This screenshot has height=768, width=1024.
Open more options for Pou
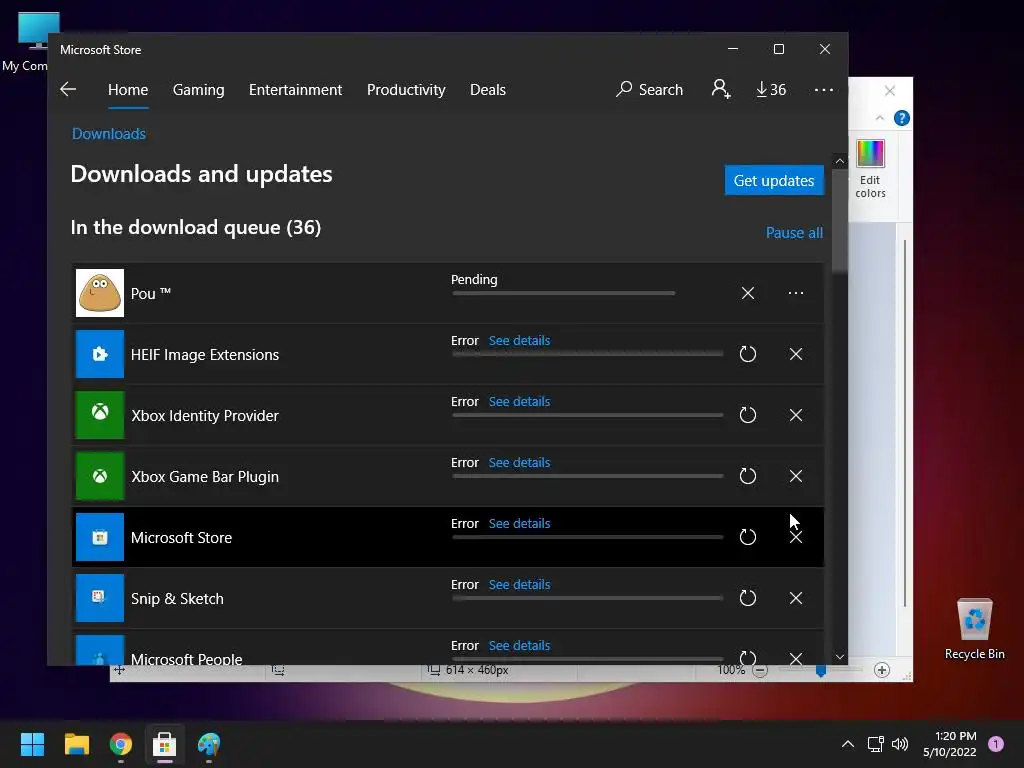[x=795, y=293]
